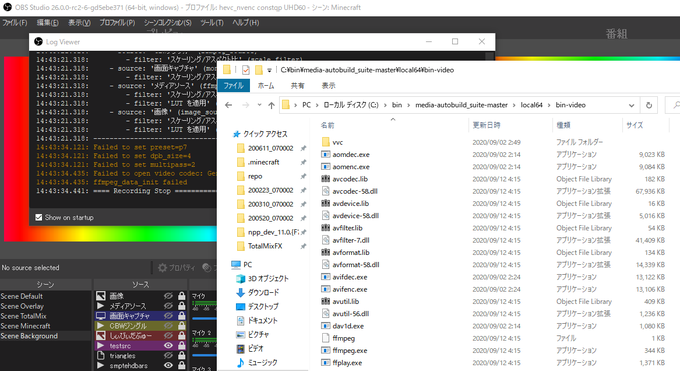Expand the chevron after PC in address bar
680x371 pixels.
317,105
